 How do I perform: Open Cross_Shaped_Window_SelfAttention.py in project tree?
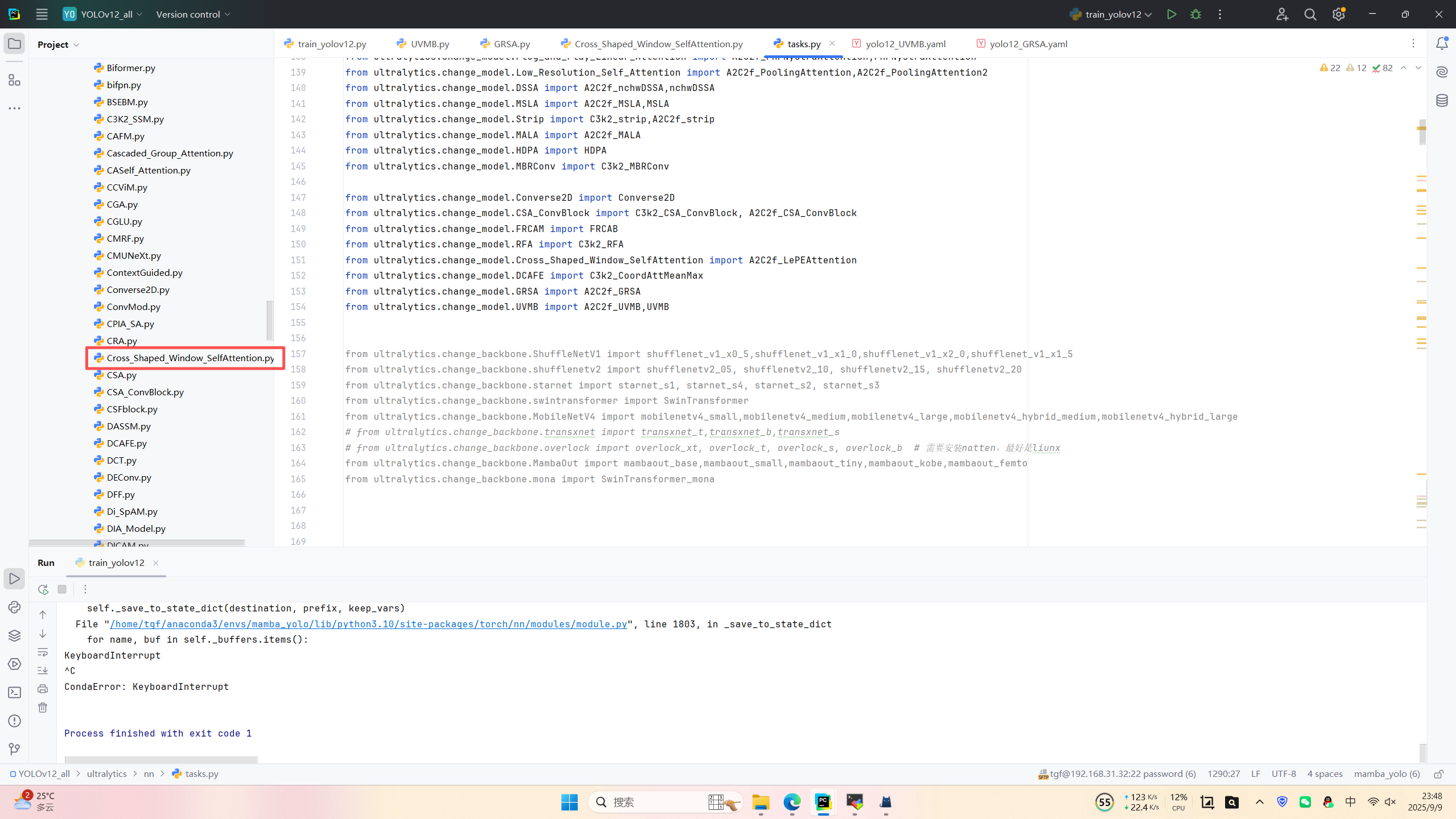(190, 358)
